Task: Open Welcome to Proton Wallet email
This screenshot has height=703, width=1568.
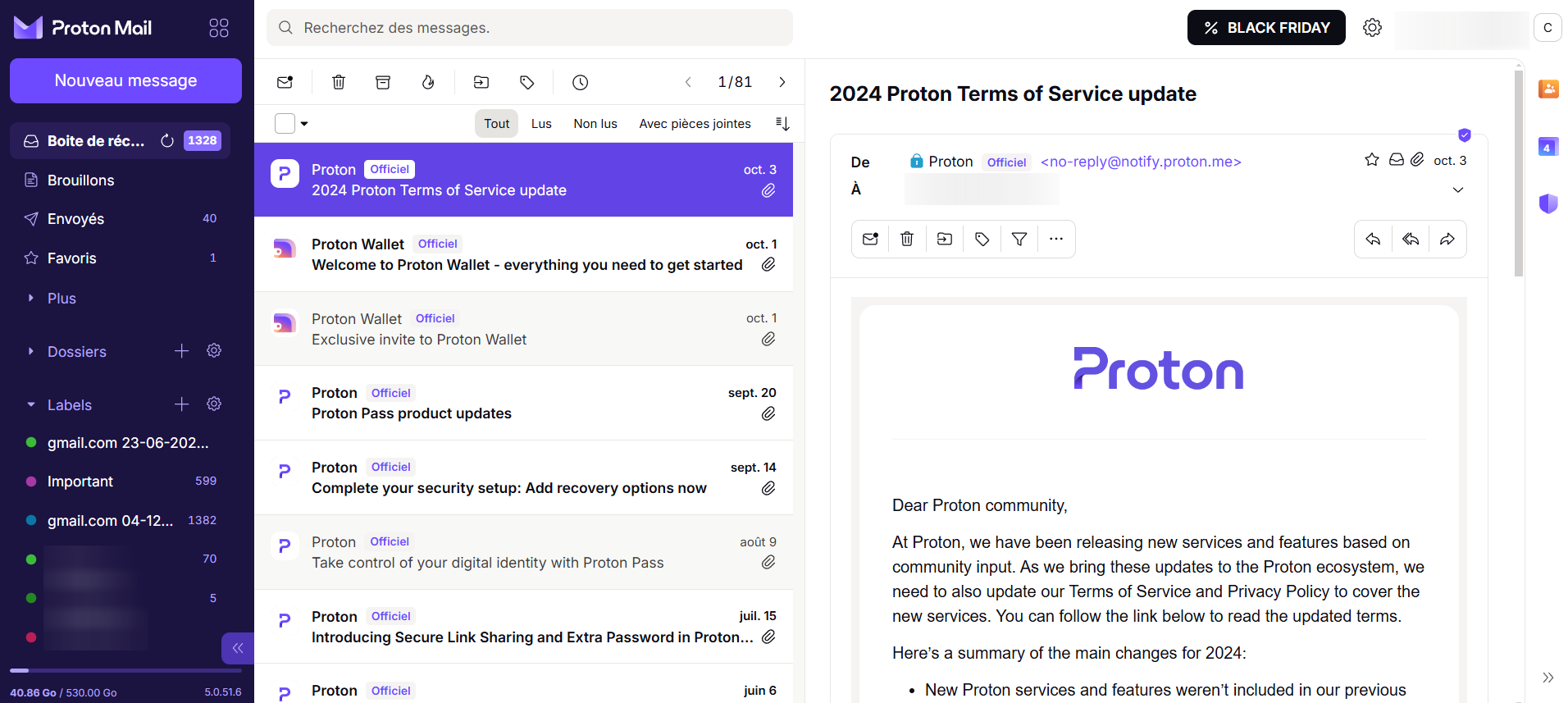Action: 523,254
